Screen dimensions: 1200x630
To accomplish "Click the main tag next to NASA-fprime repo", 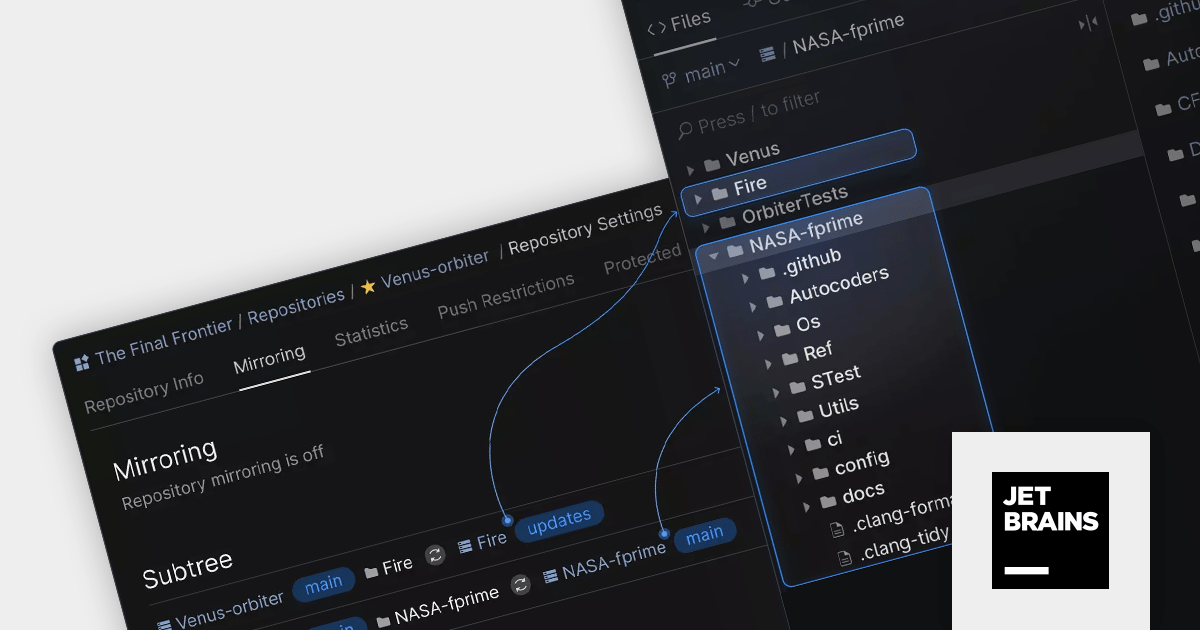I will [705, 535].
